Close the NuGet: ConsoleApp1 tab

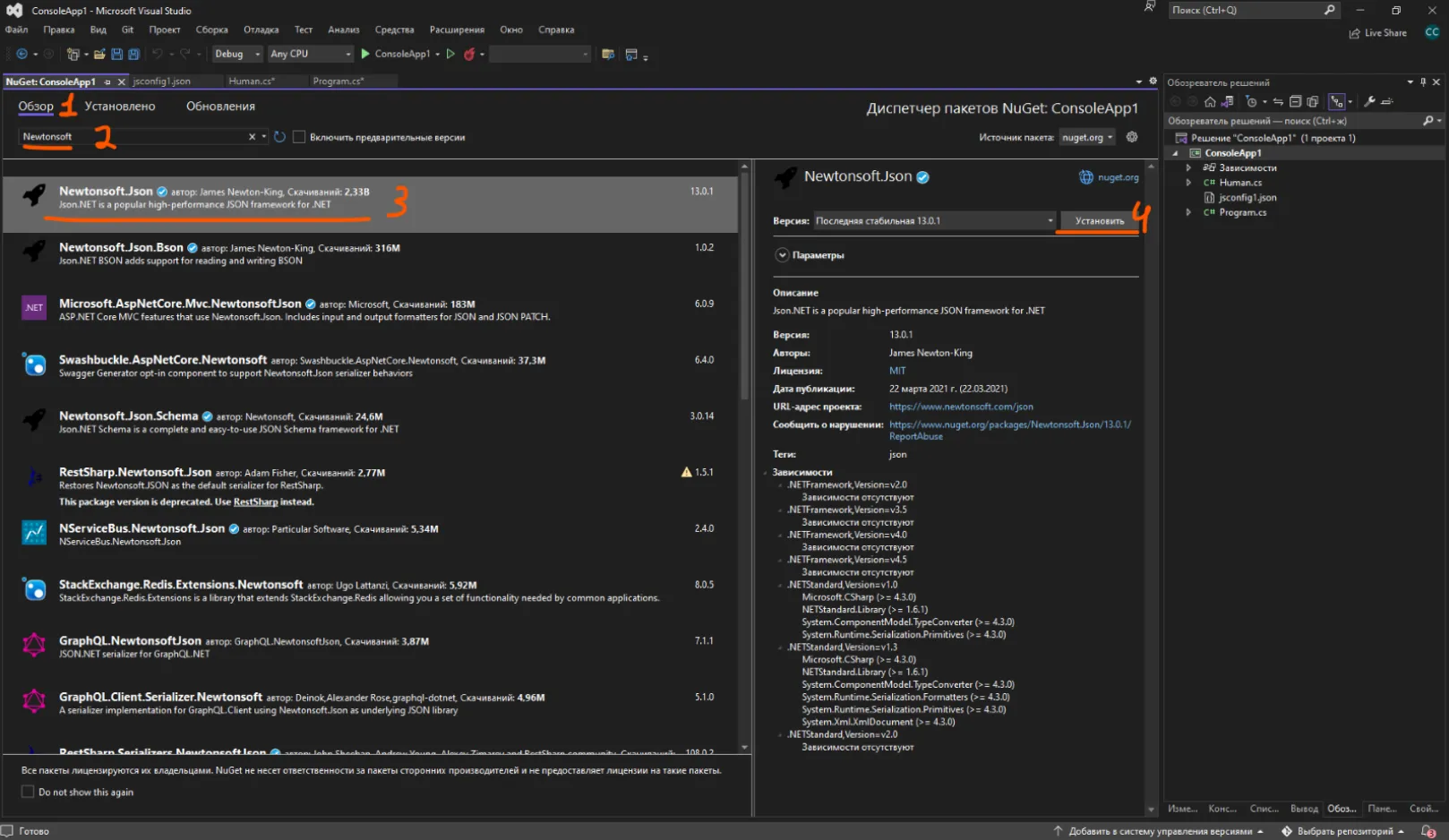[x=122, y=81]
